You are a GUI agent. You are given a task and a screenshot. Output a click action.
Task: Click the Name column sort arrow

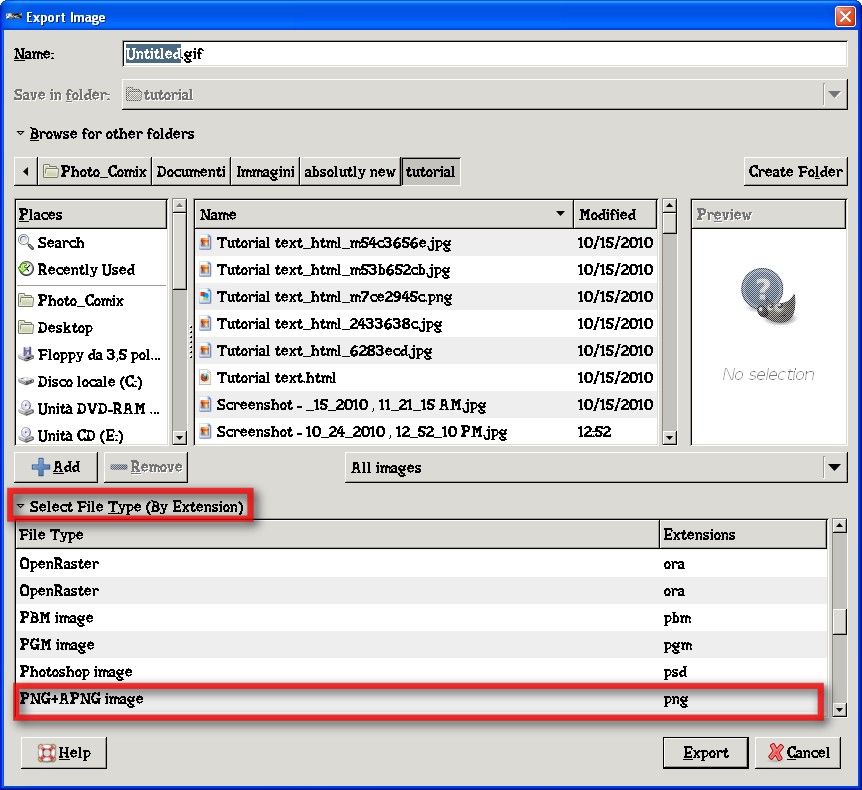(x=560, y=213)
